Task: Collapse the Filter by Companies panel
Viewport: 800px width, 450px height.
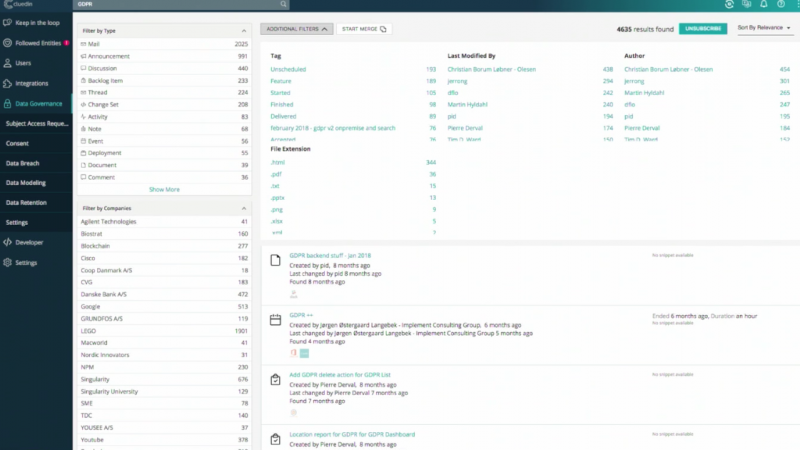Action: (243, 209)
